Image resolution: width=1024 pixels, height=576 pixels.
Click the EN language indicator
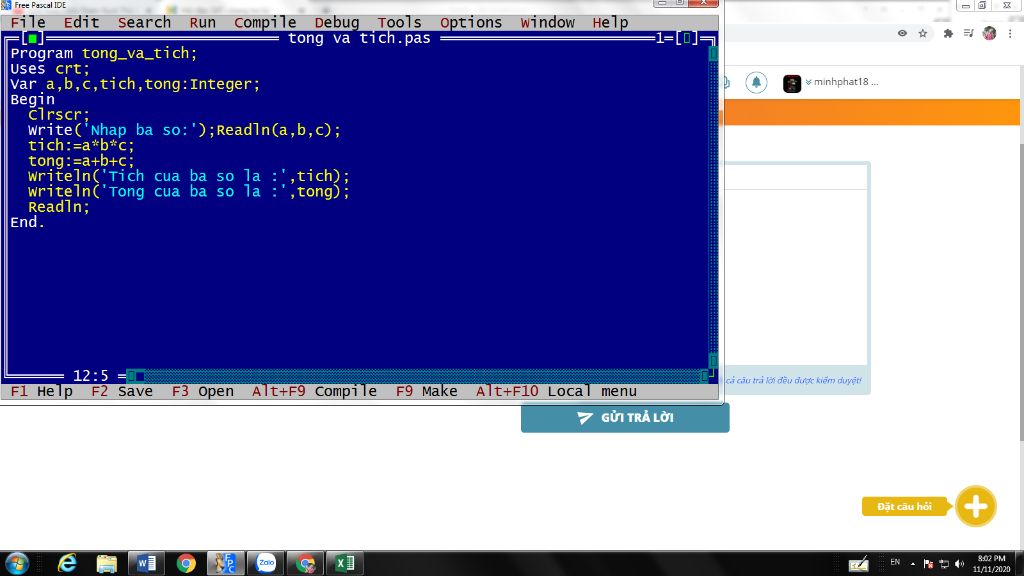point(895,562)
